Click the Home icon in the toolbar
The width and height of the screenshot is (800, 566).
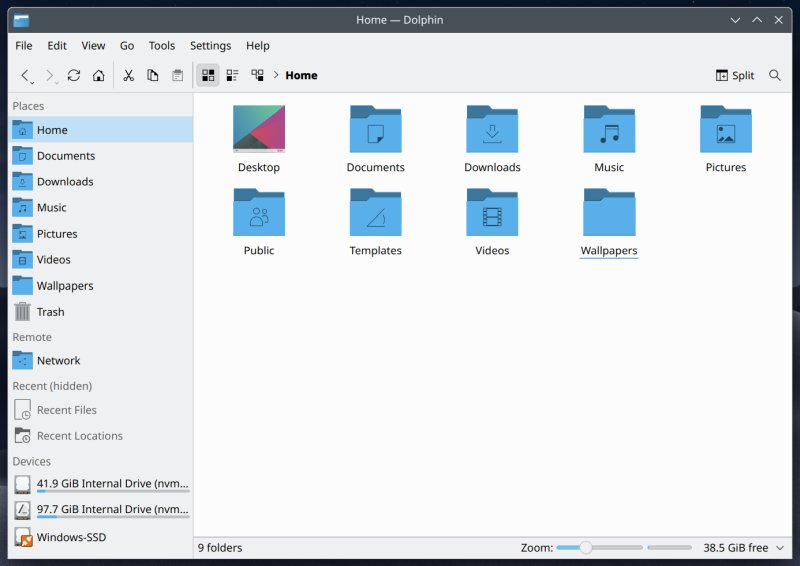(x=98, y=75)
